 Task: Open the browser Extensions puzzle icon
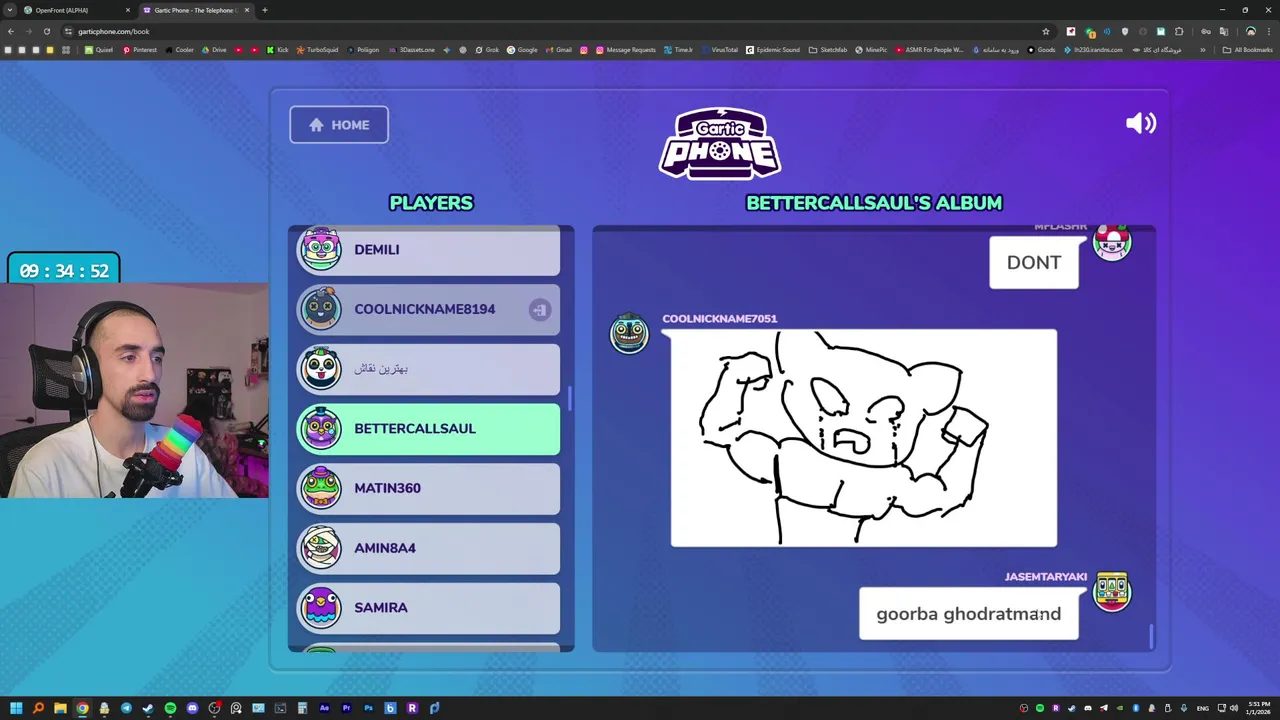1179,31
